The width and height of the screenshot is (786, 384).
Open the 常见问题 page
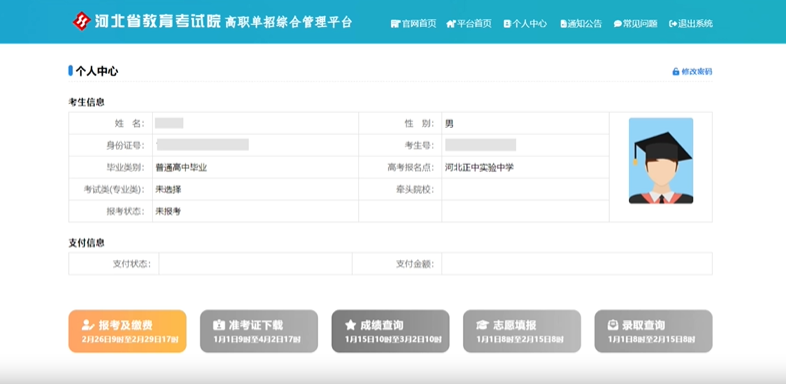point(640,24)
